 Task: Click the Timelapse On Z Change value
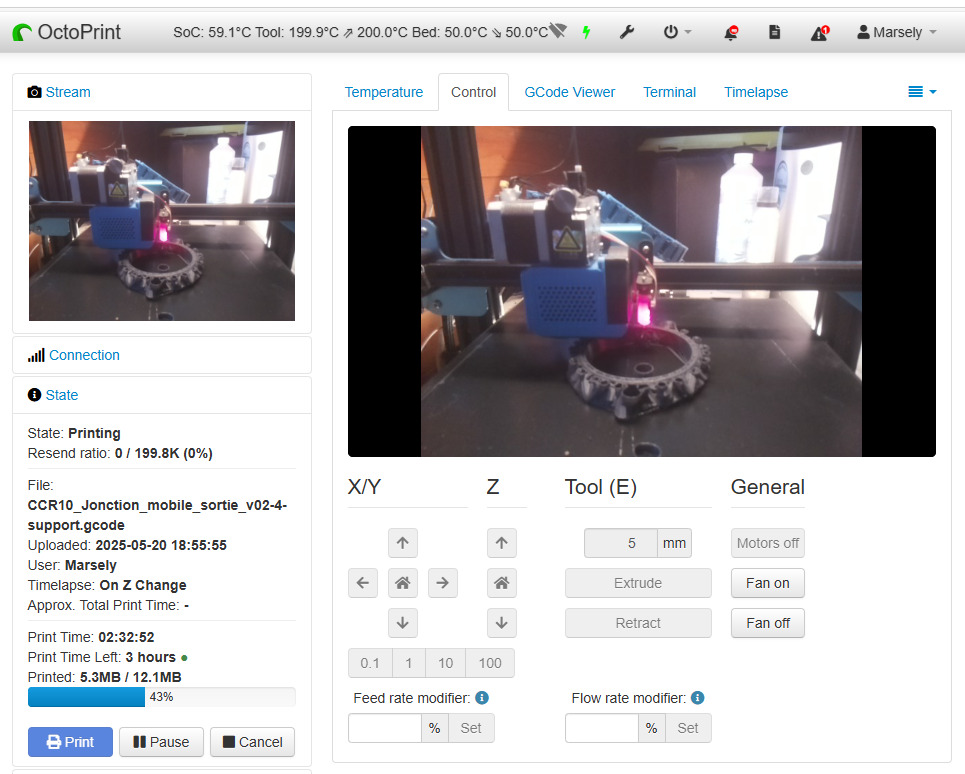pyautogui.click(x=143, y=585)
